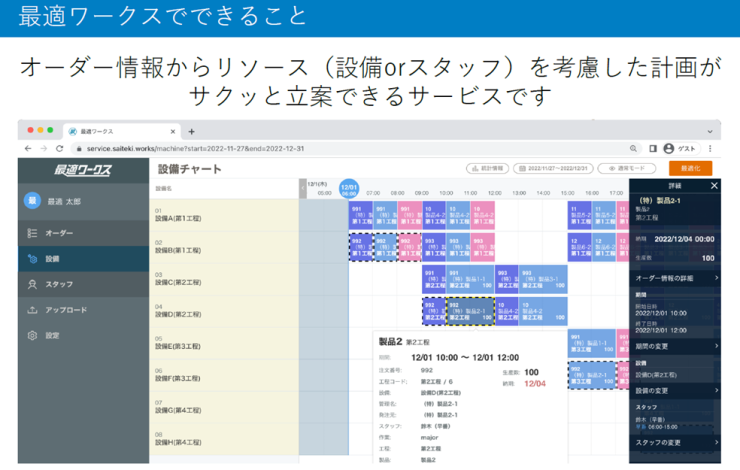Click the browser forward arrow

[44, 148]
